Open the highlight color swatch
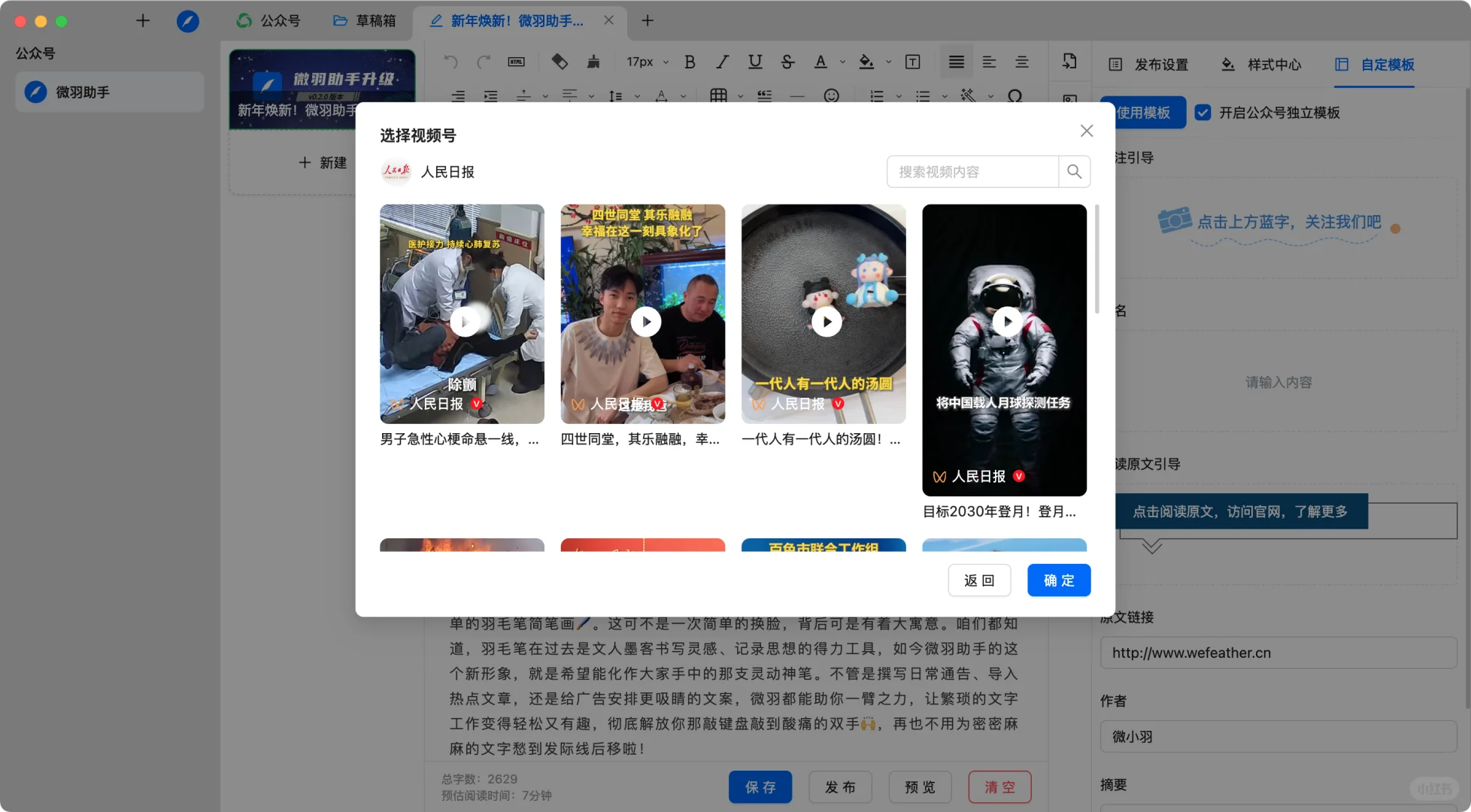 (x=867, y=62)
